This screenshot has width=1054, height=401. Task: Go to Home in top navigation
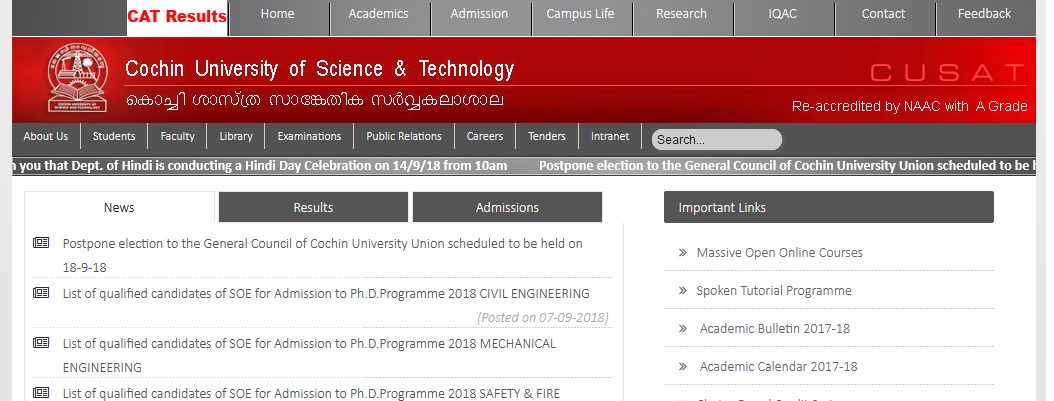(x=278, y=14)
